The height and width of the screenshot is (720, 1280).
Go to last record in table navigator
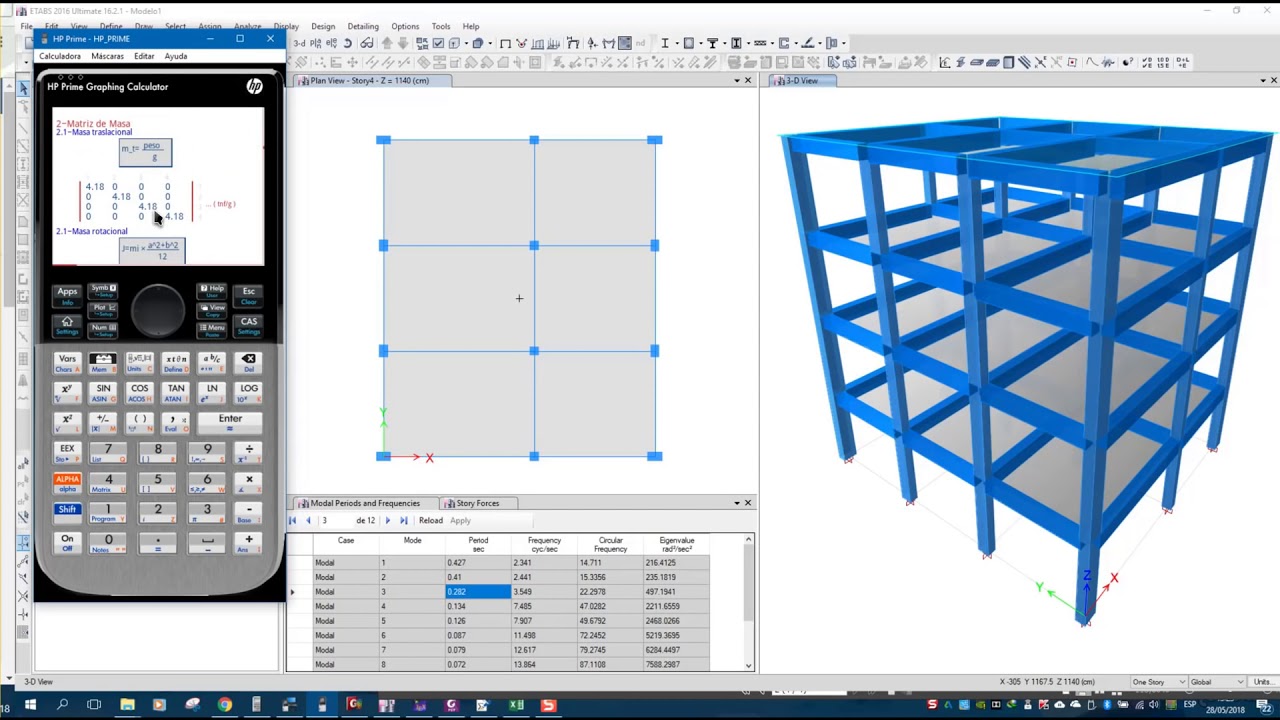point(403,520)
